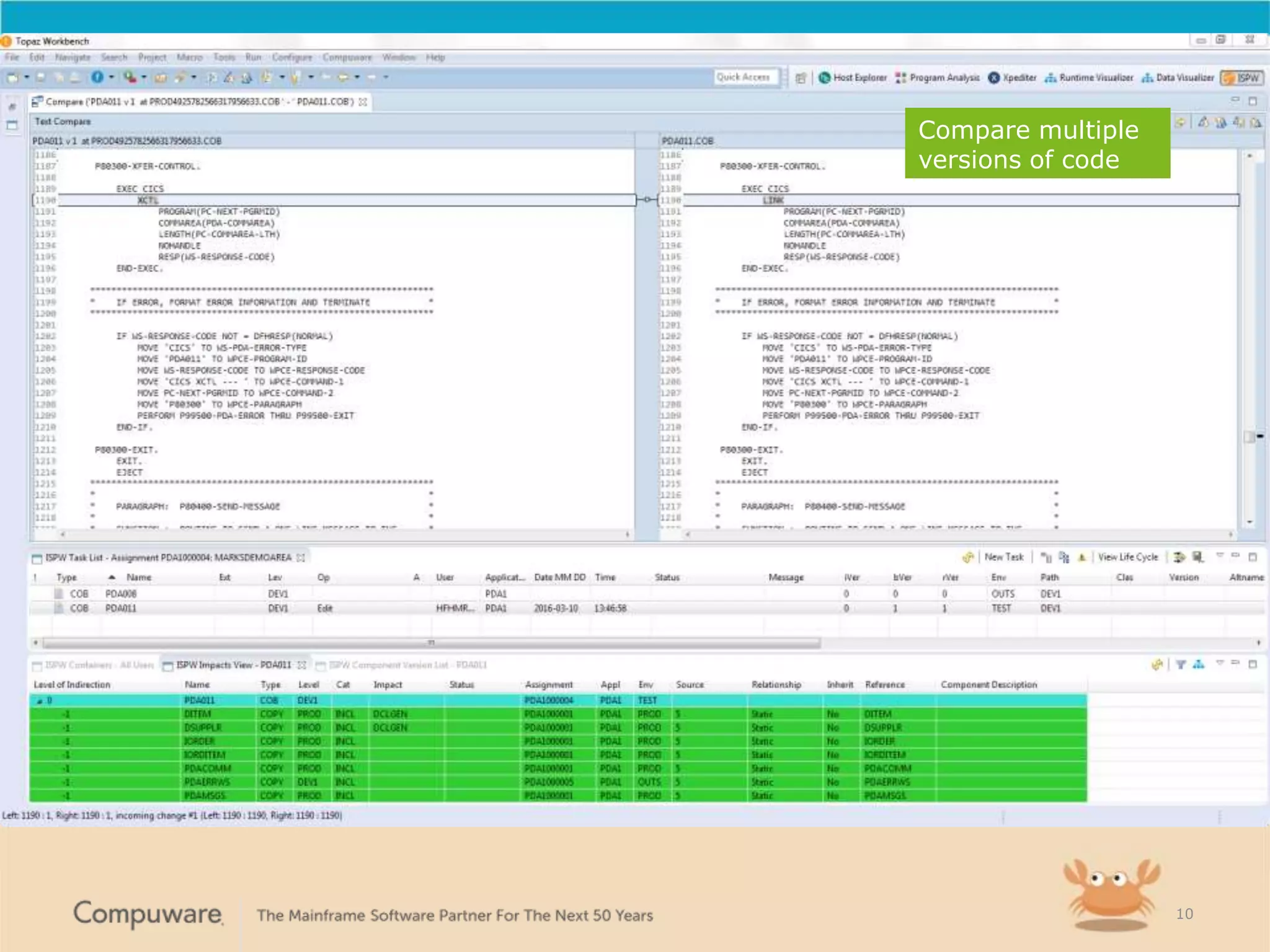Open the Runtime Visualizer perspective

(1089, 77)
